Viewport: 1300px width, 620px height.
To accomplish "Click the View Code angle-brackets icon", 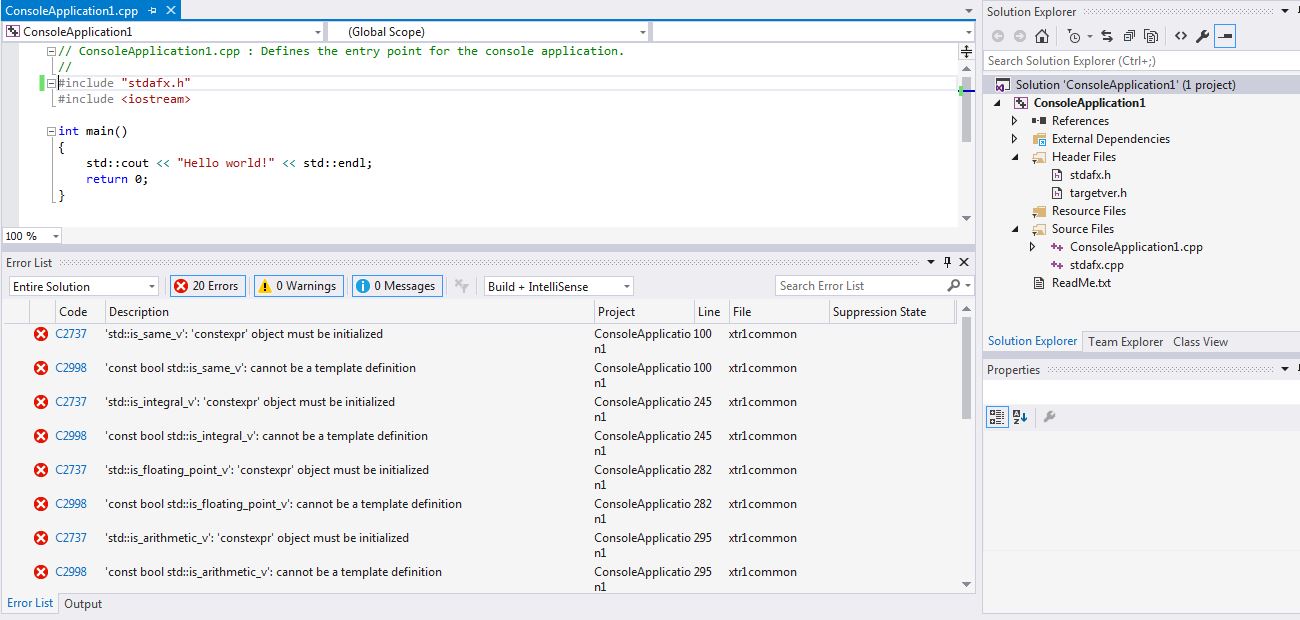I will tap(1180, 36).
